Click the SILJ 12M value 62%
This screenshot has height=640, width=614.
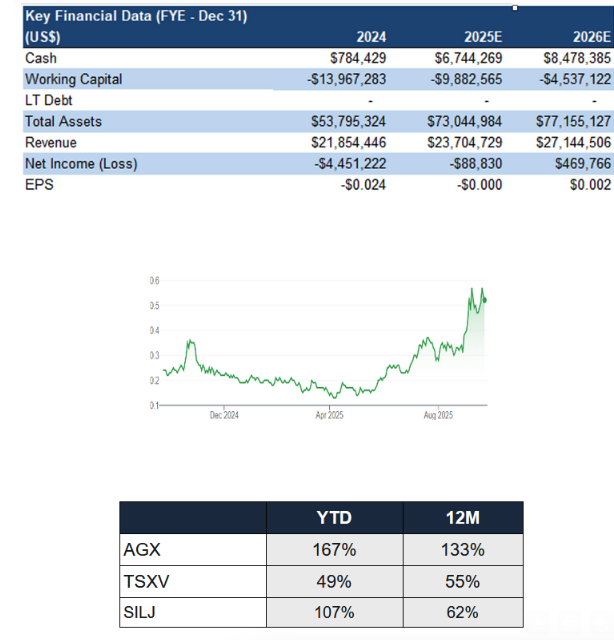463,613
